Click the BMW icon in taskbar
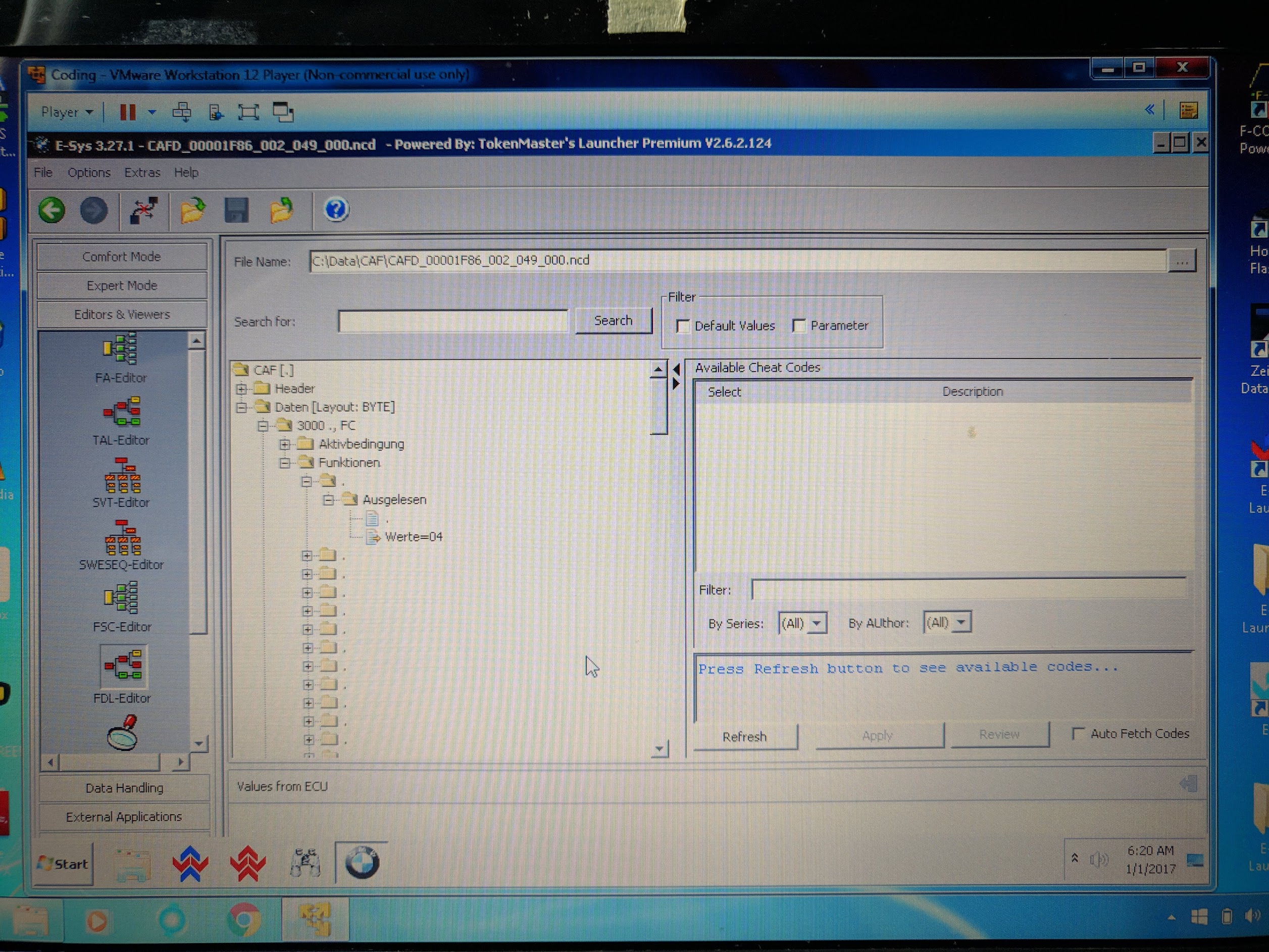Viewport: 1269px width, 952px height. (362, 863)
